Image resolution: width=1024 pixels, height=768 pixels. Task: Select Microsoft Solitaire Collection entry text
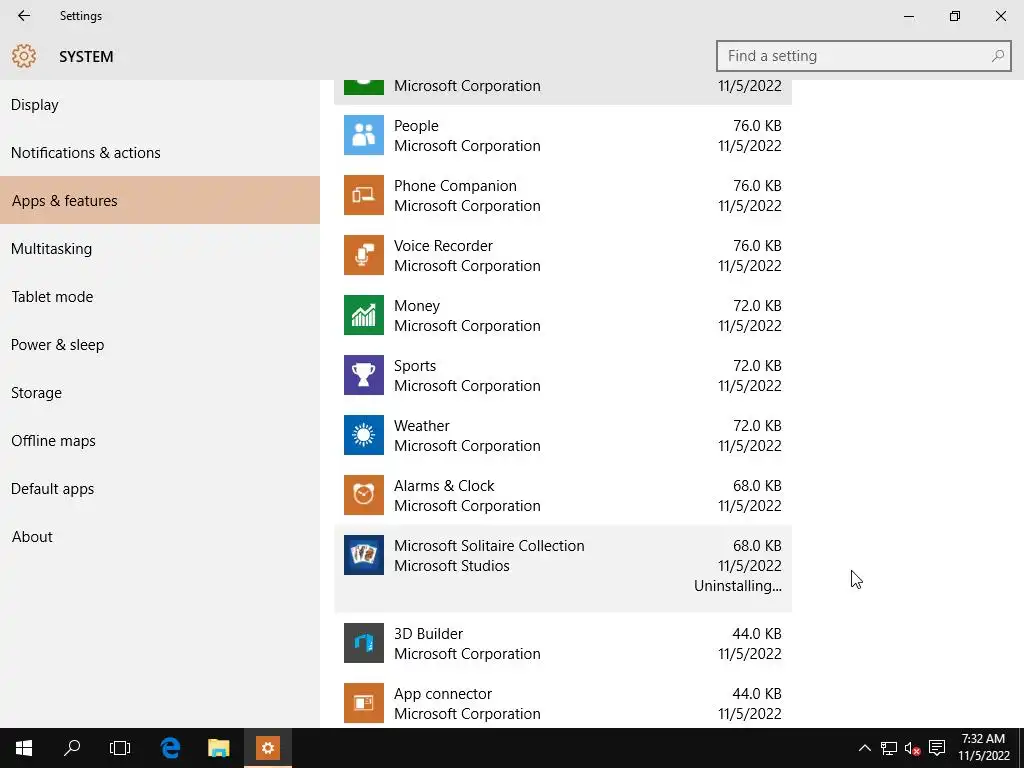[489, 546]
